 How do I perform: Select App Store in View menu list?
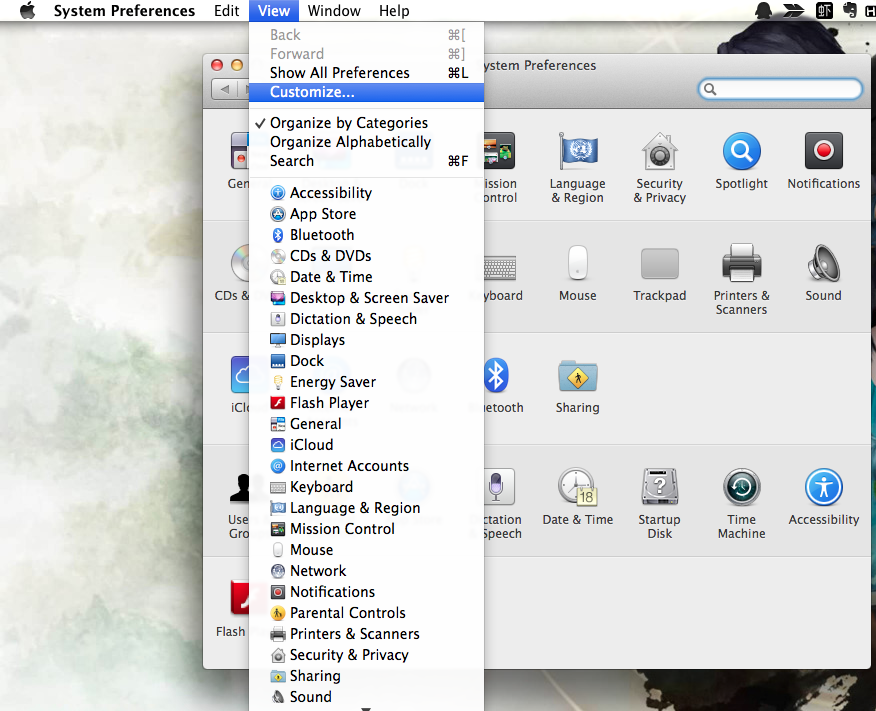coord(366,214)
